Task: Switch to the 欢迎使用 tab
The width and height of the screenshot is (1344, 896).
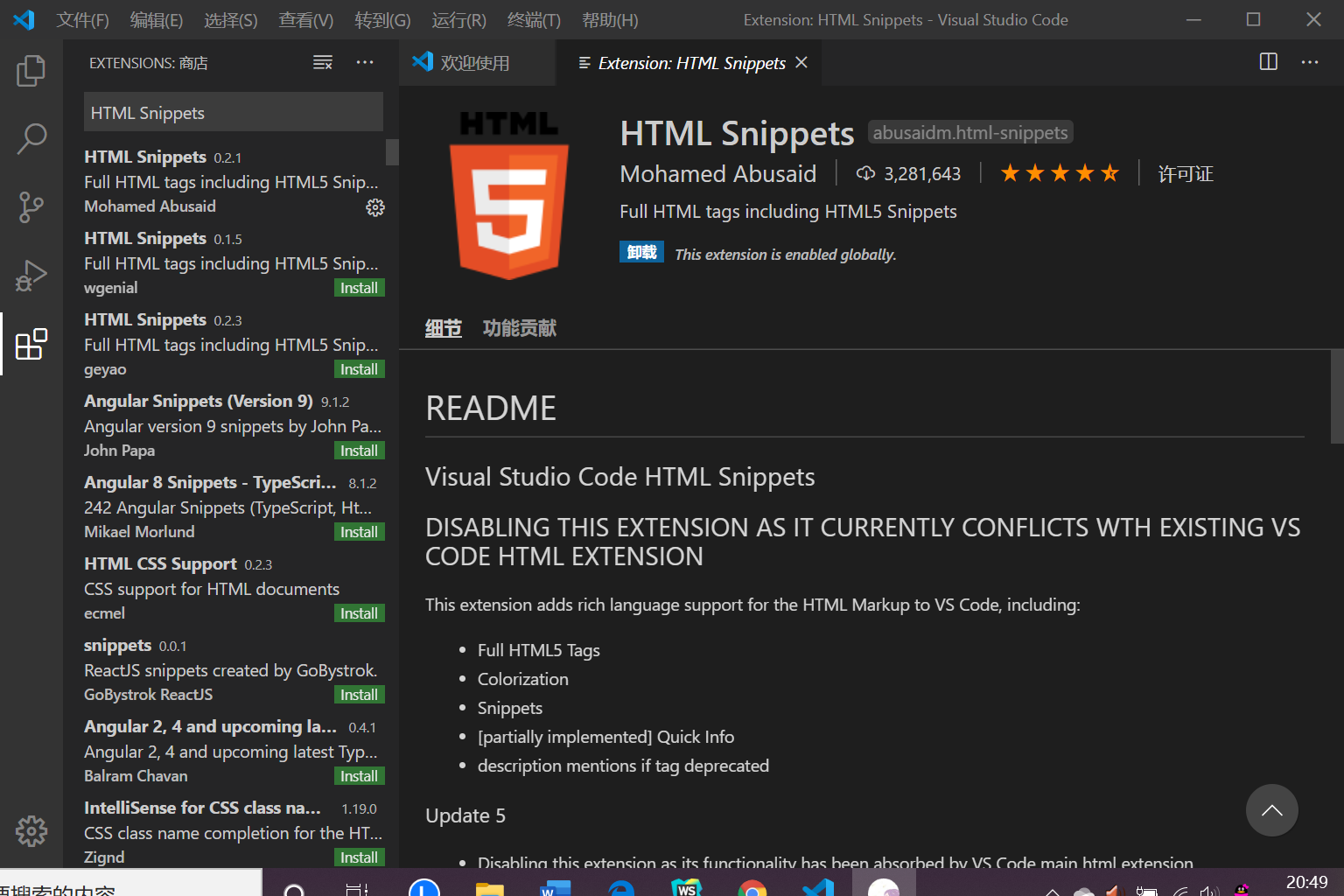Action: click(x=477, y=63)
